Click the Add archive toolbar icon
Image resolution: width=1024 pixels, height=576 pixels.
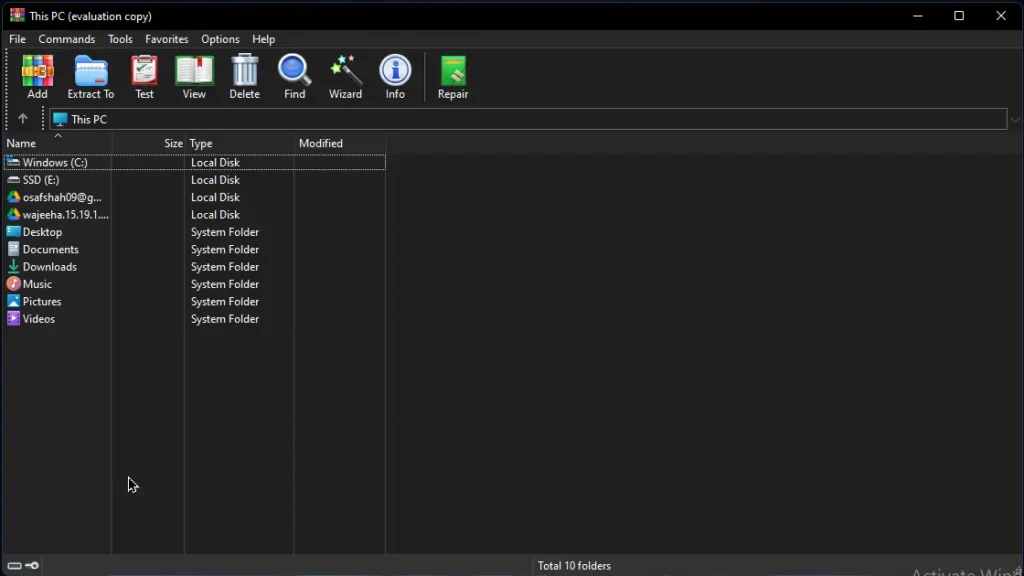[37, 72]
